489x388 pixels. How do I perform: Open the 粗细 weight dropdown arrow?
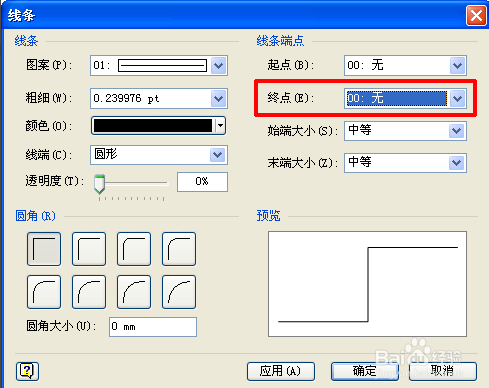pyautogui.click(x=219, y=98)
